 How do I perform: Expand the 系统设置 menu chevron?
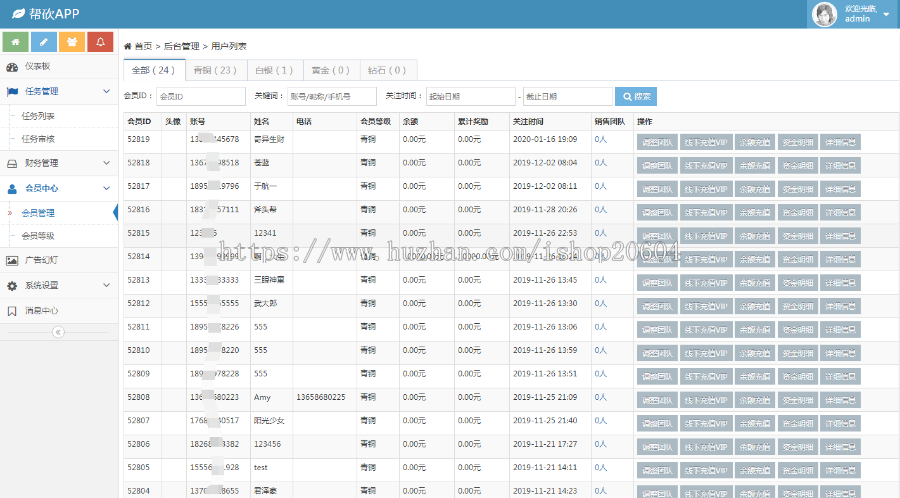[106, 285]
